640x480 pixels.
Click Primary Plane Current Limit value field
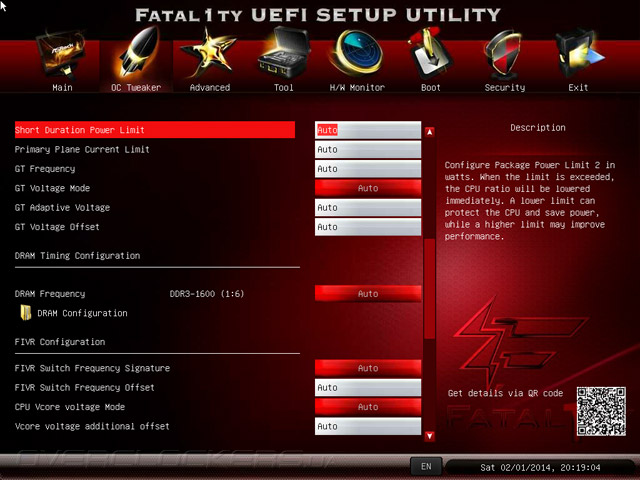368,149
